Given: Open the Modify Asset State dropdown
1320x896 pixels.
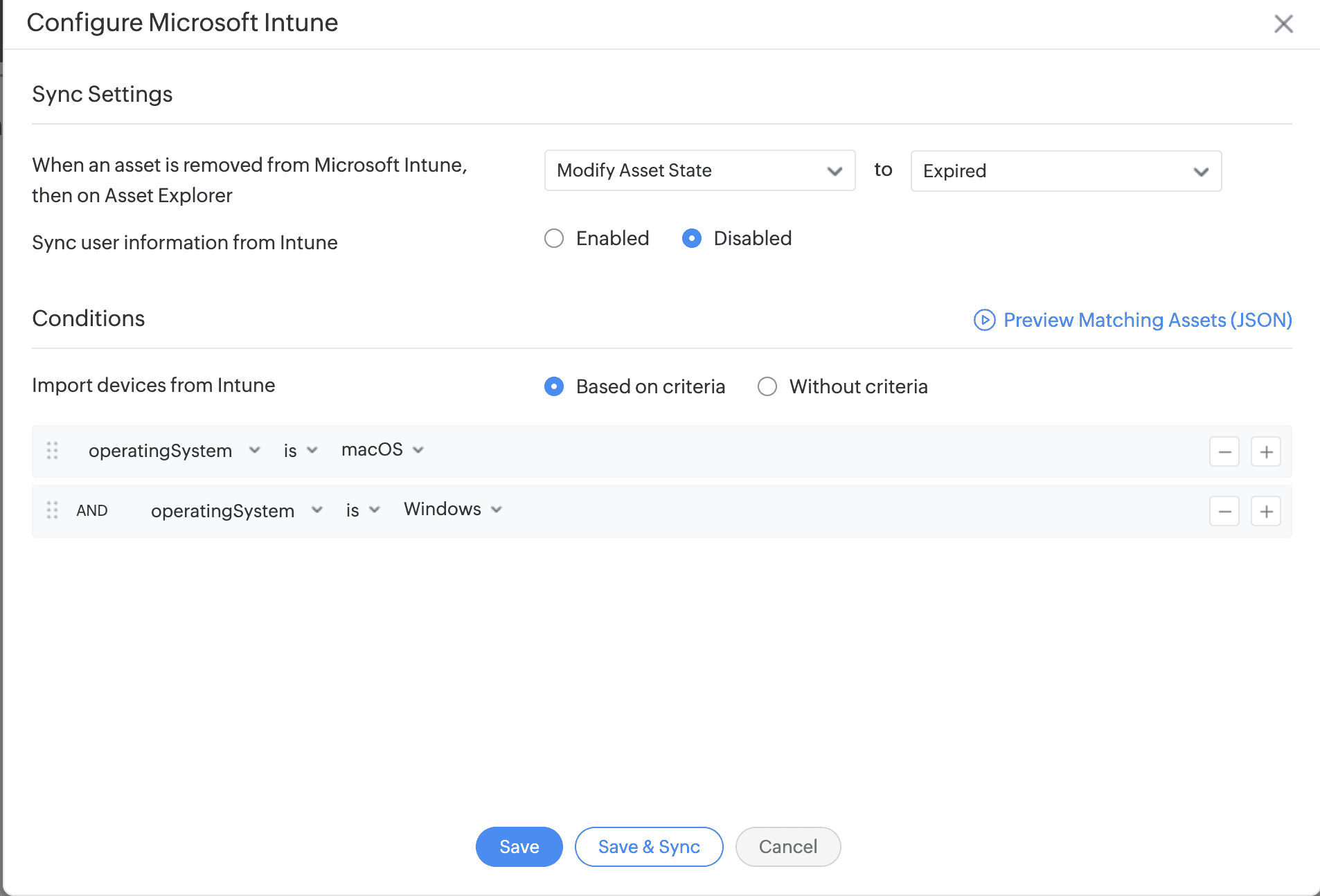Looking at the screenshot, I should coord(699,170).
